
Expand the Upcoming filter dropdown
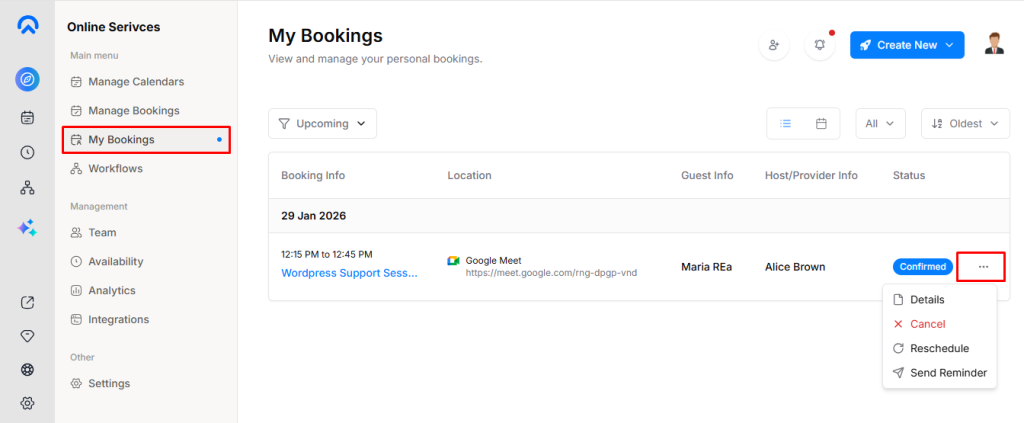point(322,123)
